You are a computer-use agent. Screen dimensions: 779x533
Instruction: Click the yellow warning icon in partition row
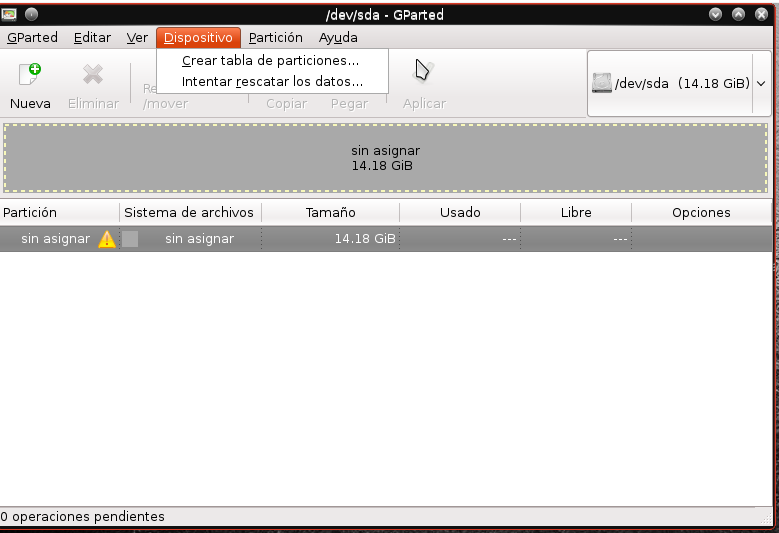(x=107, y=239)
